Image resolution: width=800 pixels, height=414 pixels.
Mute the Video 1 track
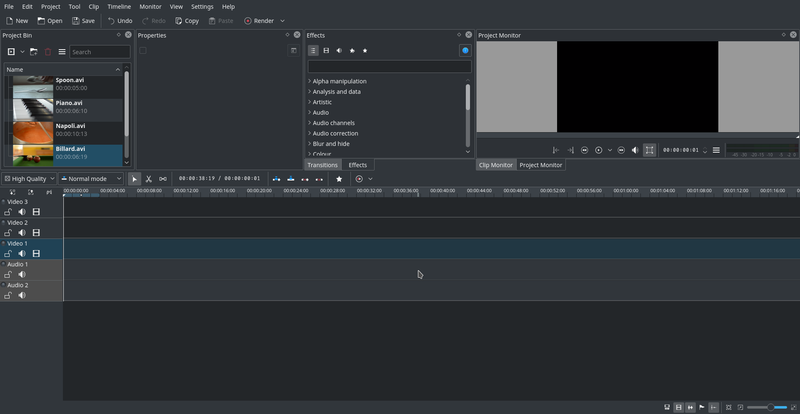pos(22,254)
